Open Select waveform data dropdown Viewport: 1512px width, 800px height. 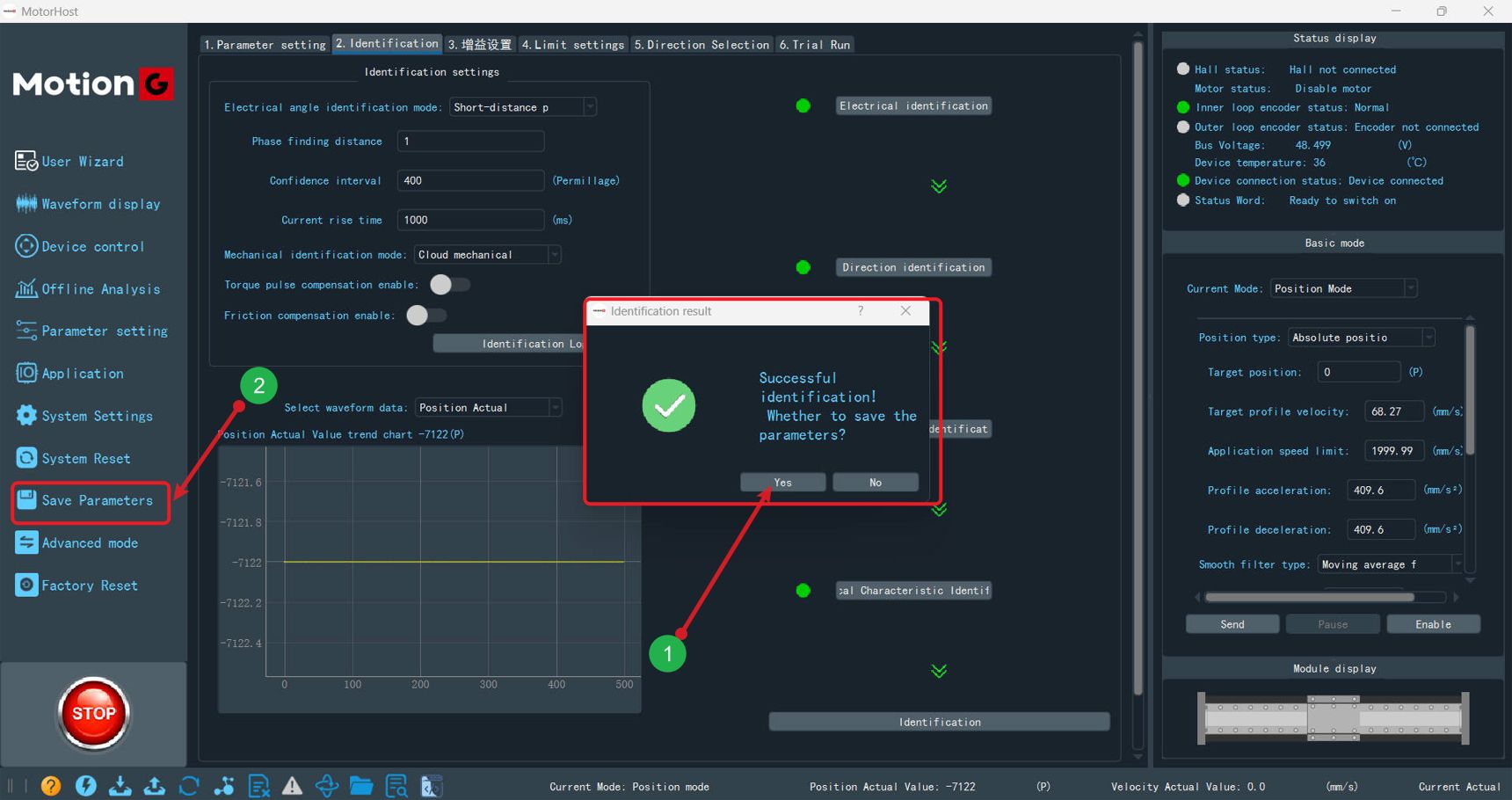[488, 408]
